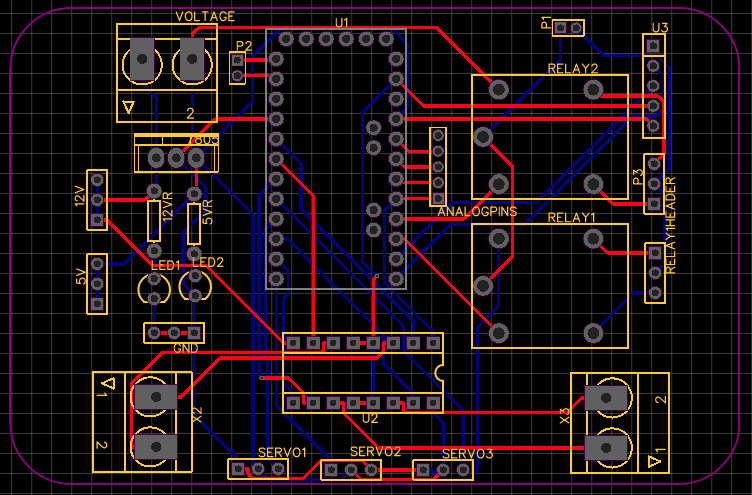Viewport: 752px width, 495px height.
Task: Select the VOLTAGE designator text
Action: coord(205,17)
